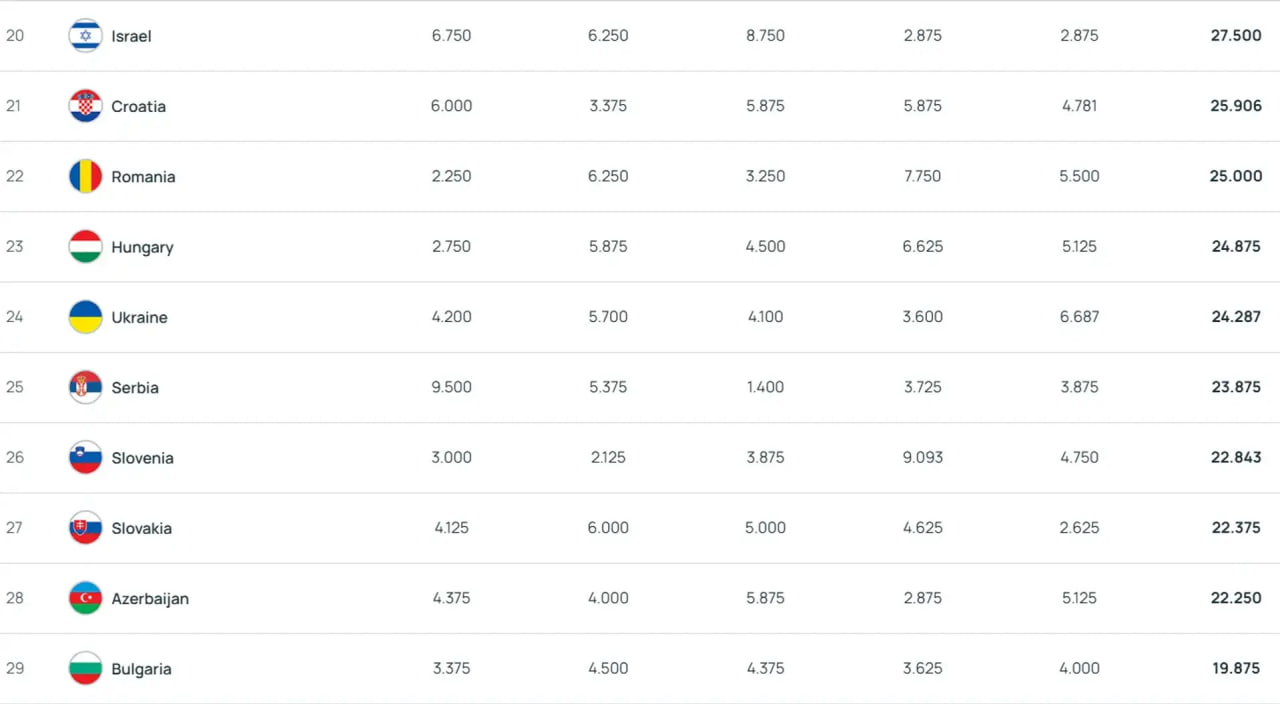Click the Israel flag icon
Screen dimensions: 1280x704
pyautogui.click(x=85, y=36)
